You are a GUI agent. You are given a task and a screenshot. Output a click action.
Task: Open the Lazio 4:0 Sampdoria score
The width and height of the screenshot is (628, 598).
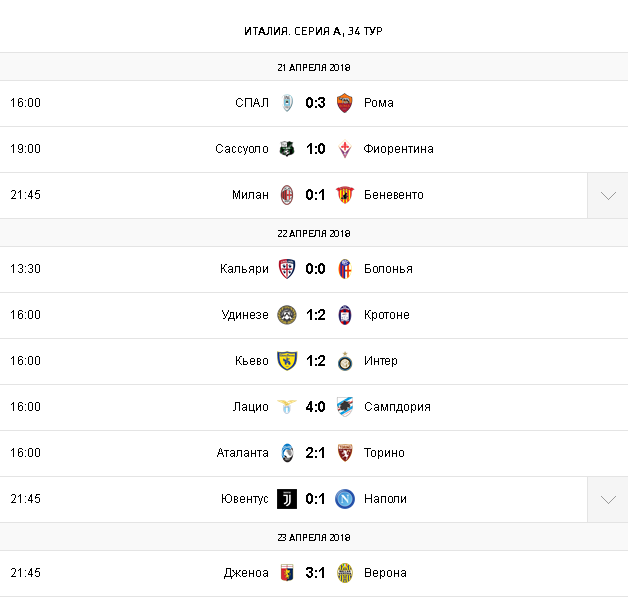point(316,407)
